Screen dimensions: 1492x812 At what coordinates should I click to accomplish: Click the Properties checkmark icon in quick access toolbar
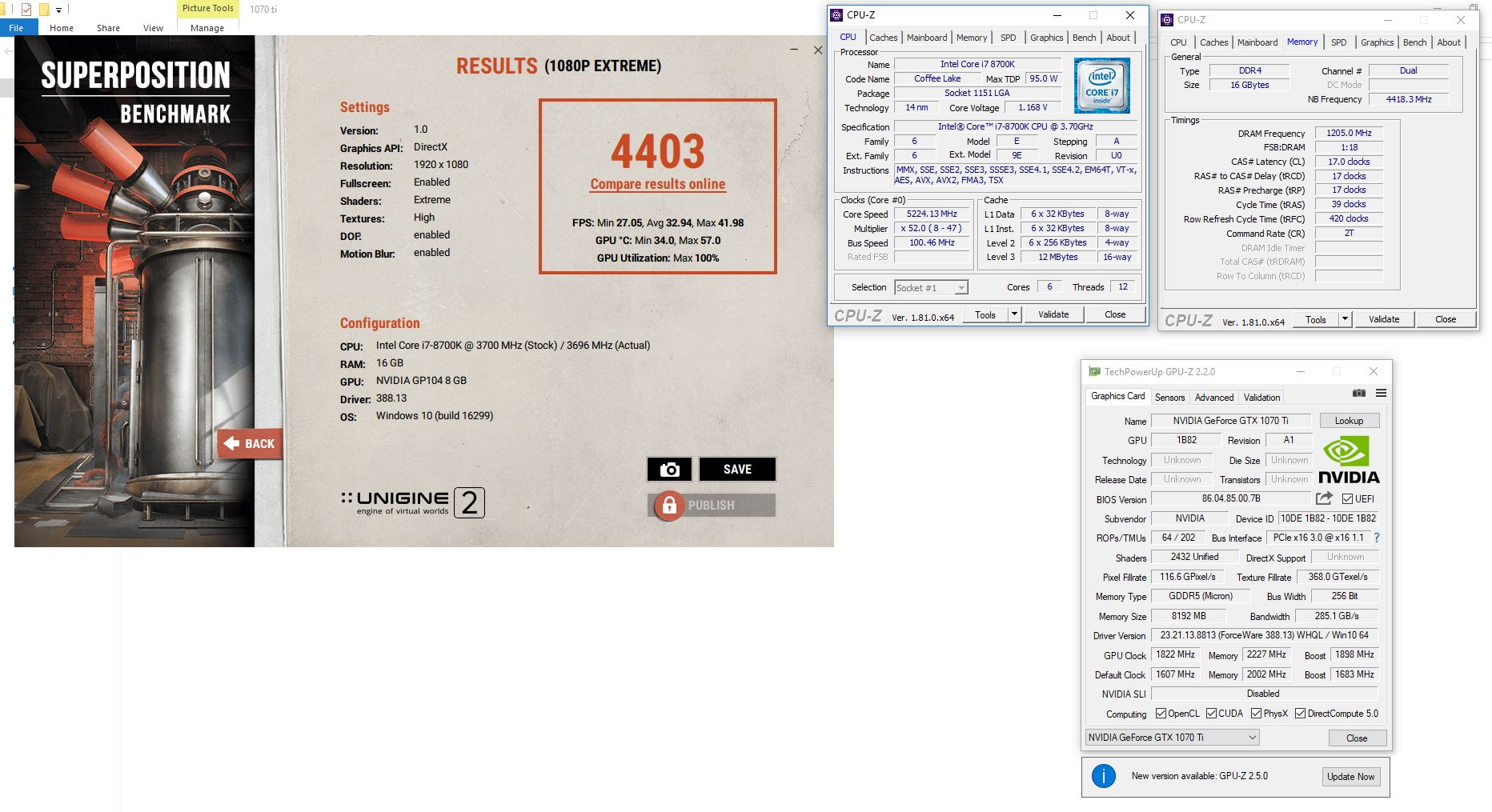pos(26,10)
